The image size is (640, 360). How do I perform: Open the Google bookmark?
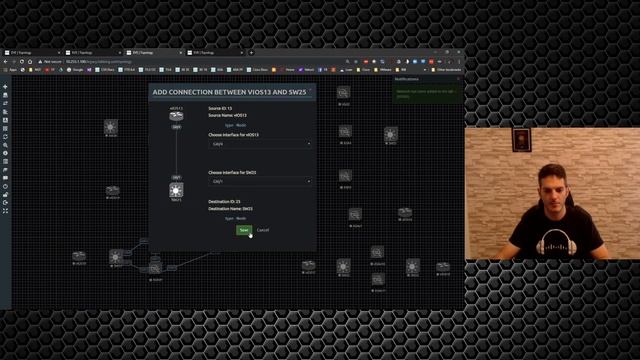pyautogui.click(x=74, y=70)
